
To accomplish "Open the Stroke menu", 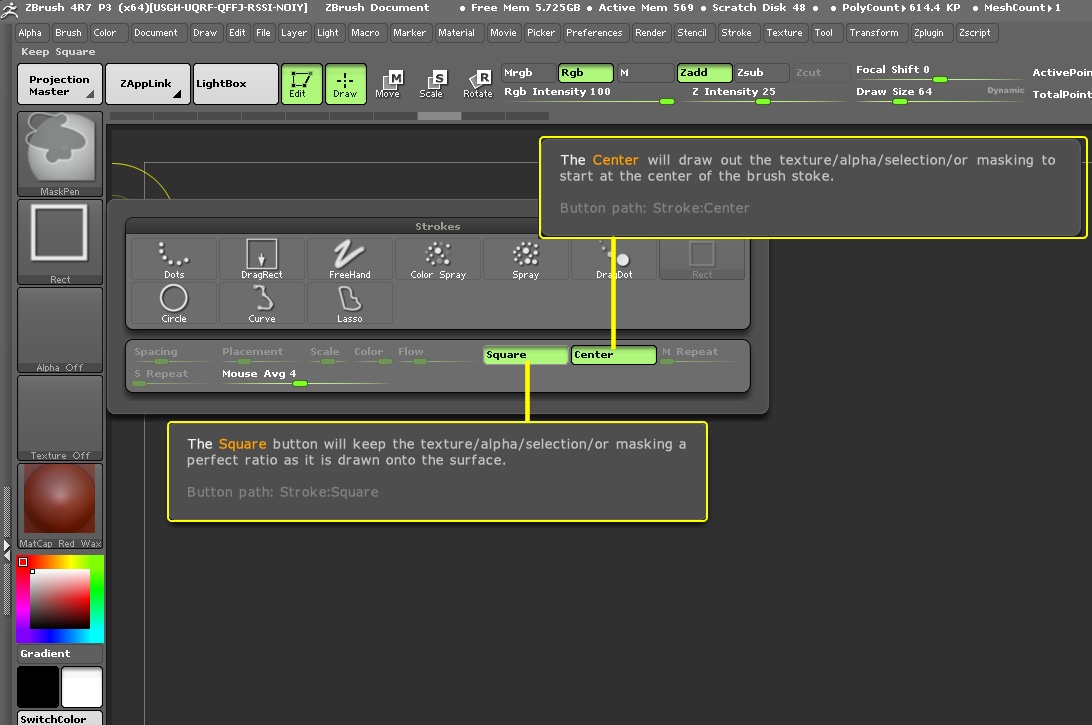I will coord(736,33).
